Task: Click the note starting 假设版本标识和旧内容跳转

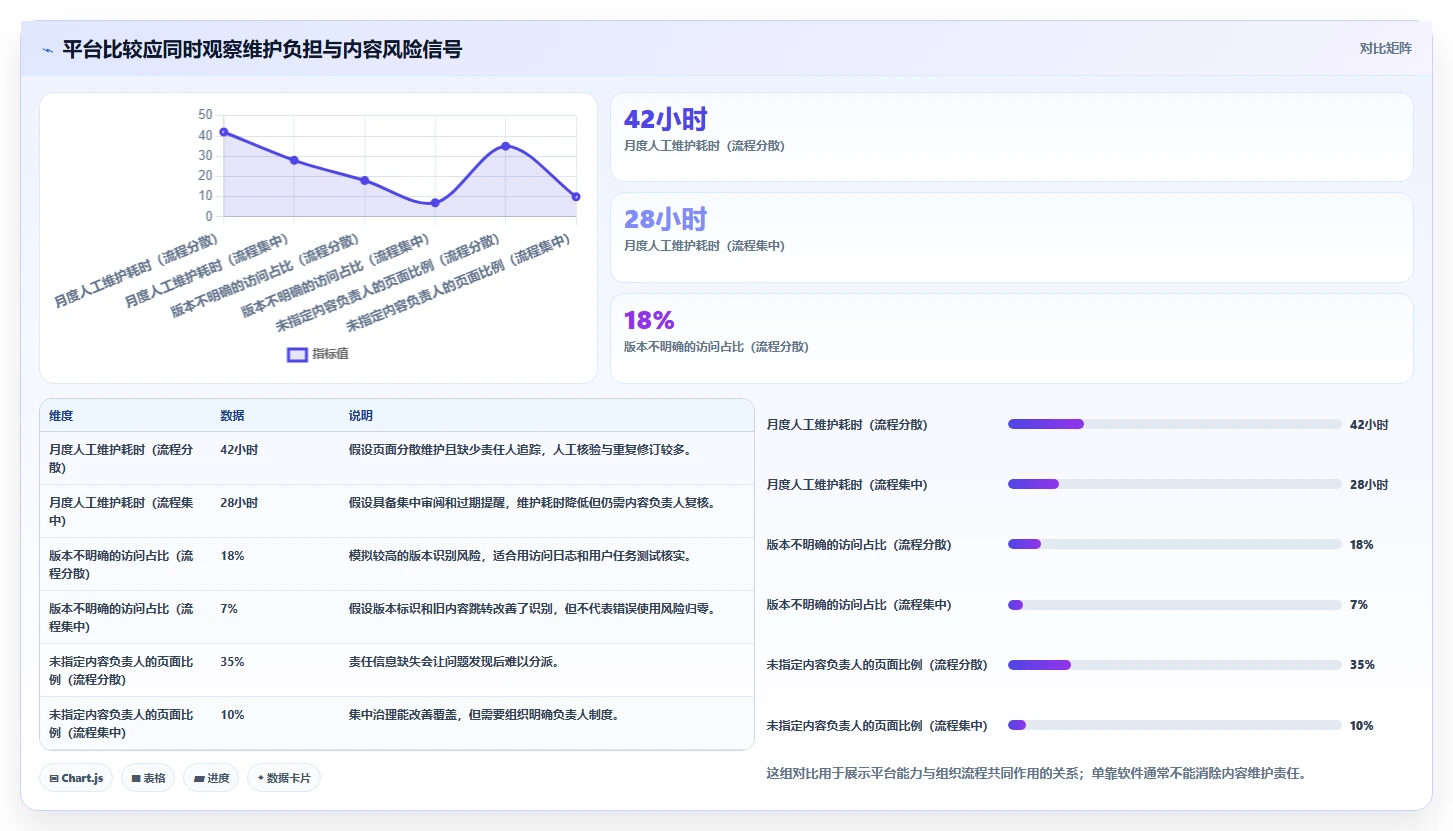Action: pyautogui.click(x=532, y=609)
